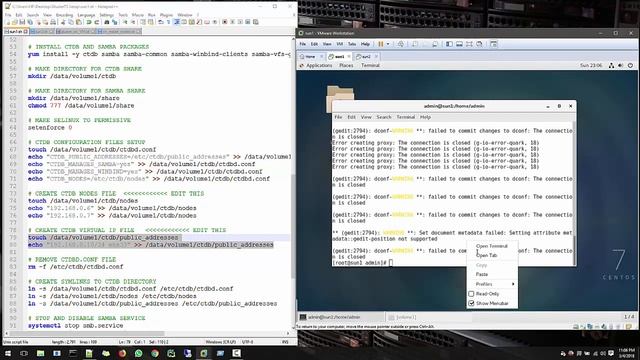
Task: Click the Firefox icon in Windows taskbar
Action: 122,353
